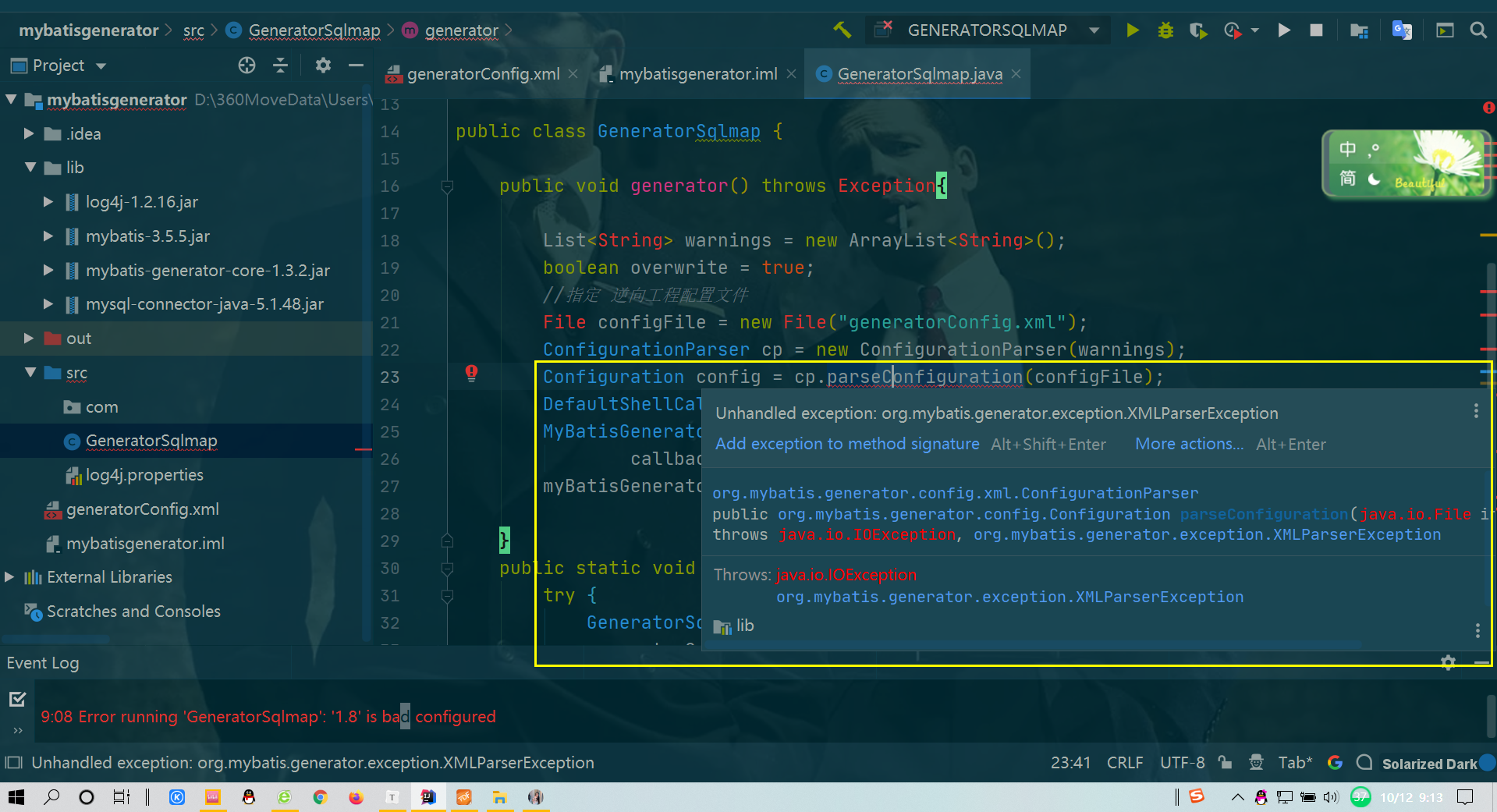Run with coverage shield icon
Screen dimensions: 1497x812
pos(1198,30)
